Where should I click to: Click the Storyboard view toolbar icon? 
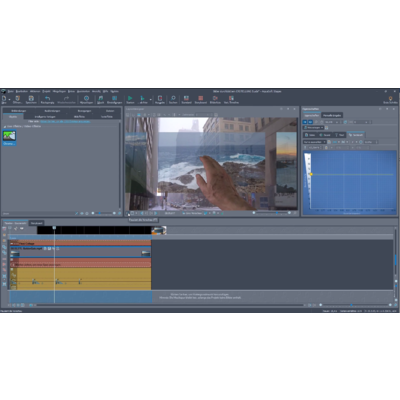click(201, 98)
